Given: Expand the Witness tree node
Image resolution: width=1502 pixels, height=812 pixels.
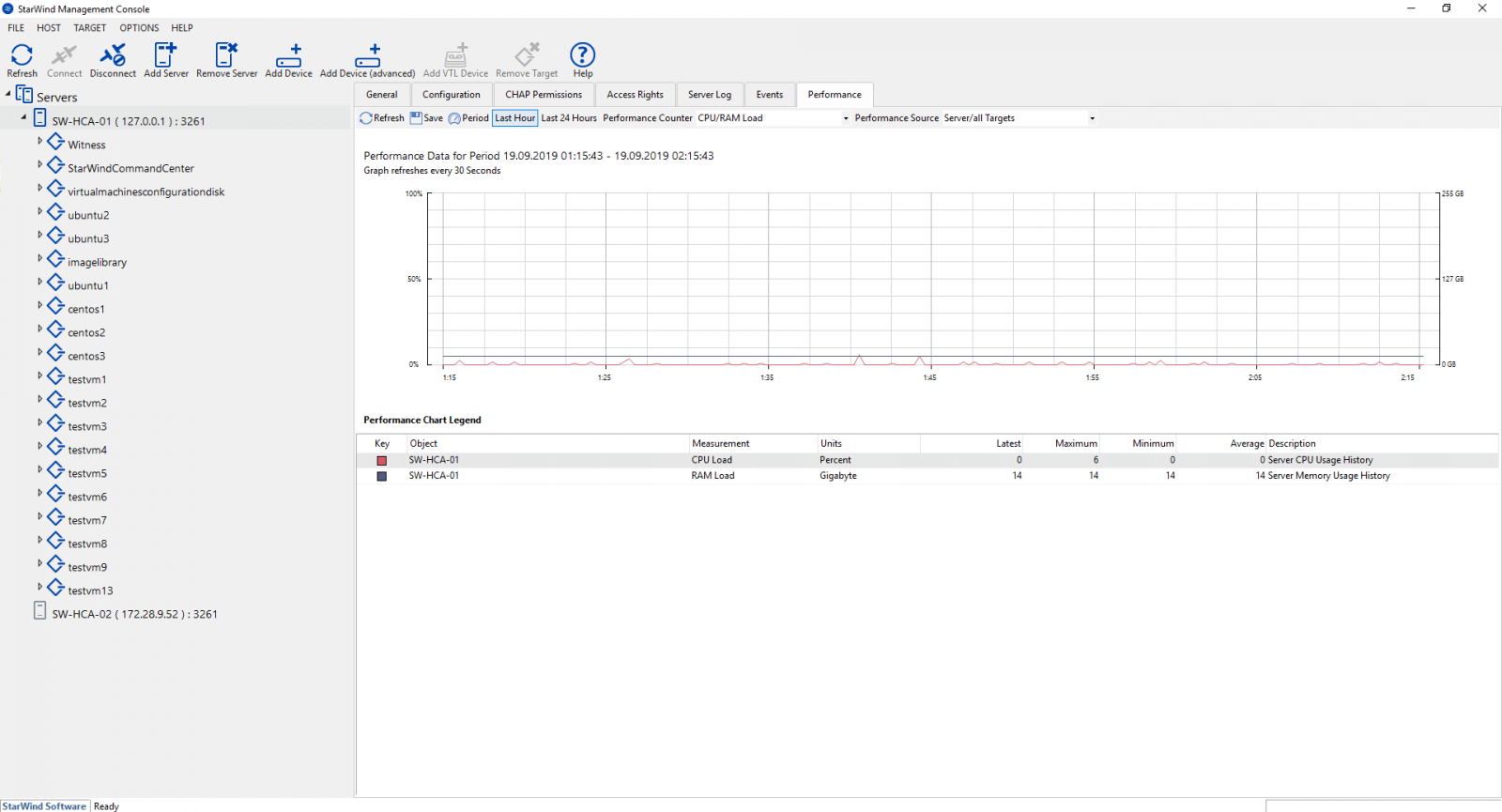Looking at the screenshot, I should [39, 141].
